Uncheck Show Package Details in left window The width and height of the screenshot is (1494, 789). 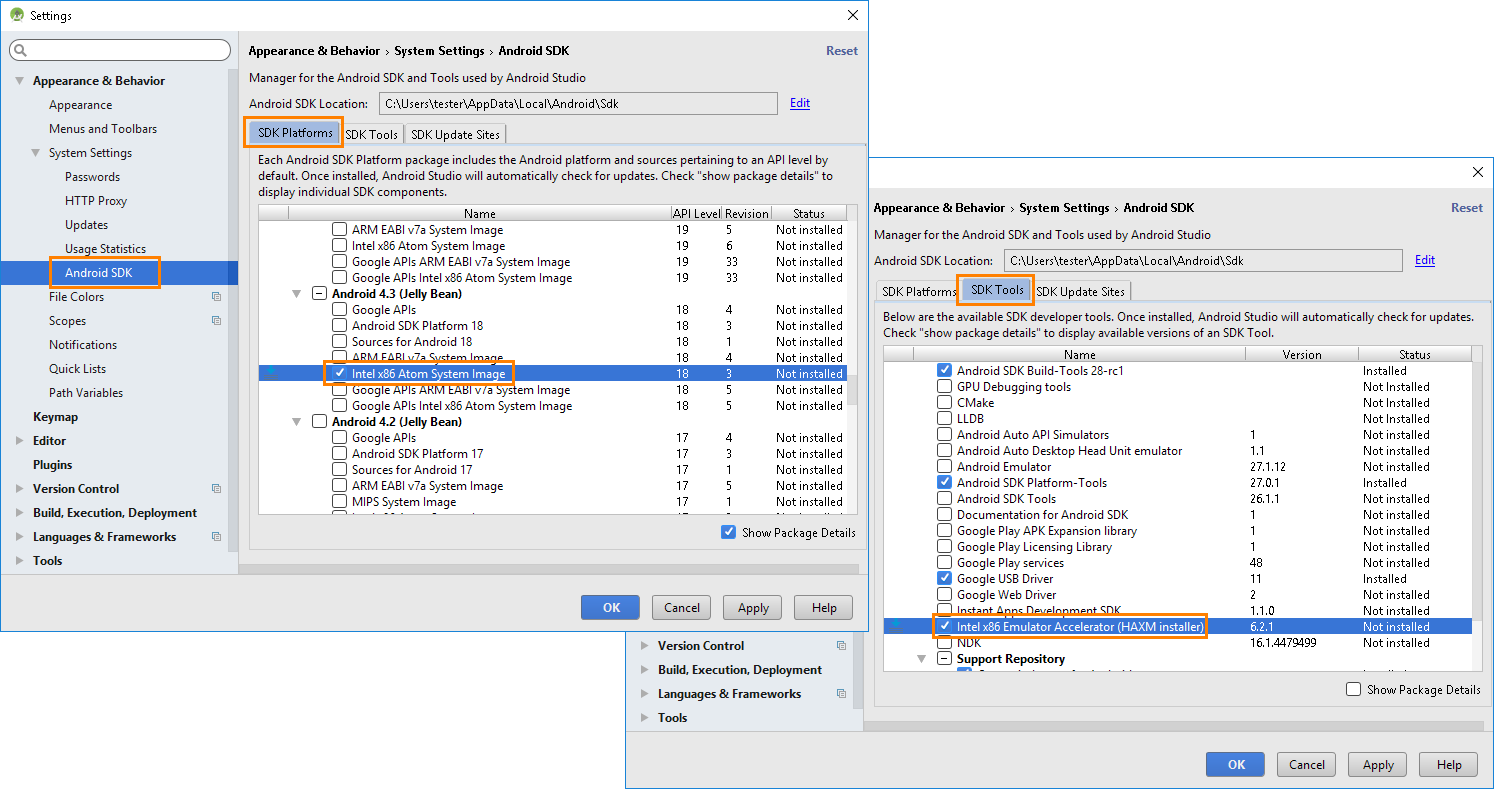tap(728, 533)
